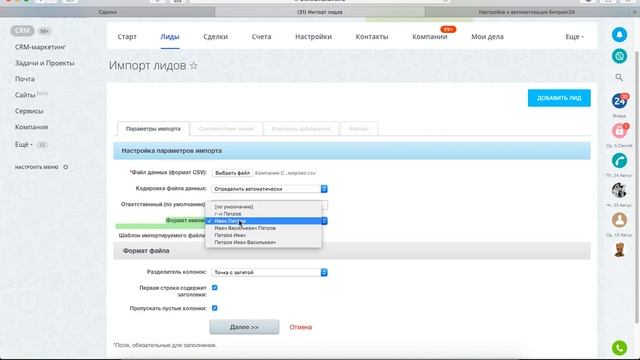
Task: Open 'Задачи и Проекты' in the sidebar
Action: (x=44, y=63)
